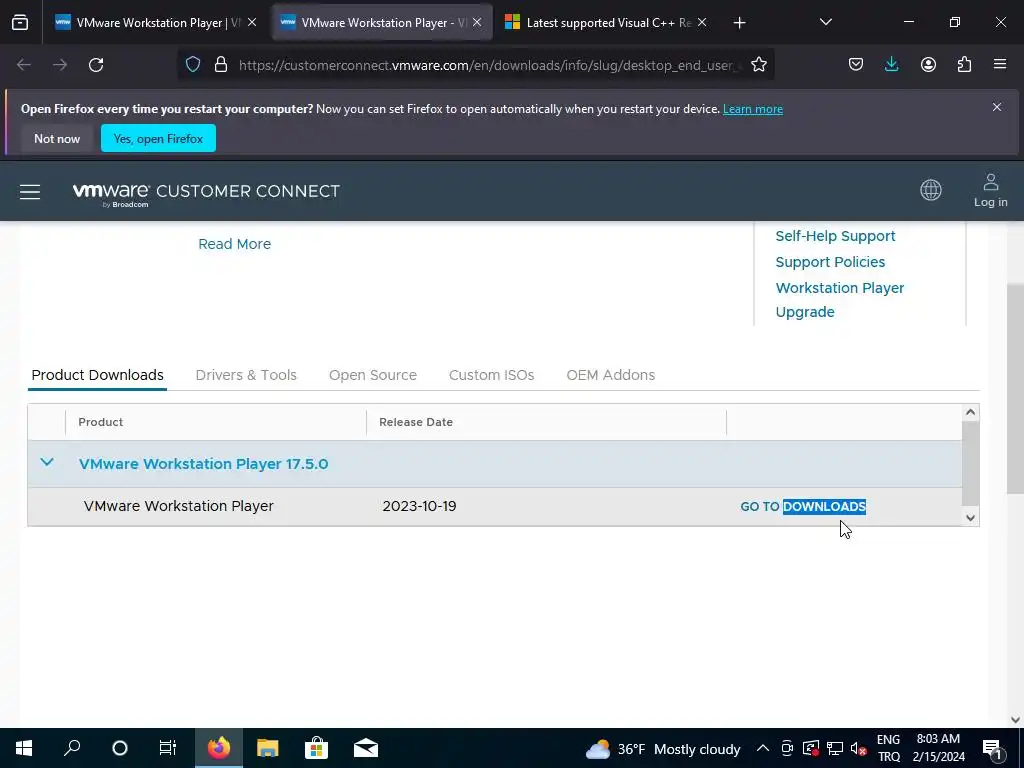The image size is (1024, 768).
Task: Open a new browser tab
Action: [x=739, y=23]
